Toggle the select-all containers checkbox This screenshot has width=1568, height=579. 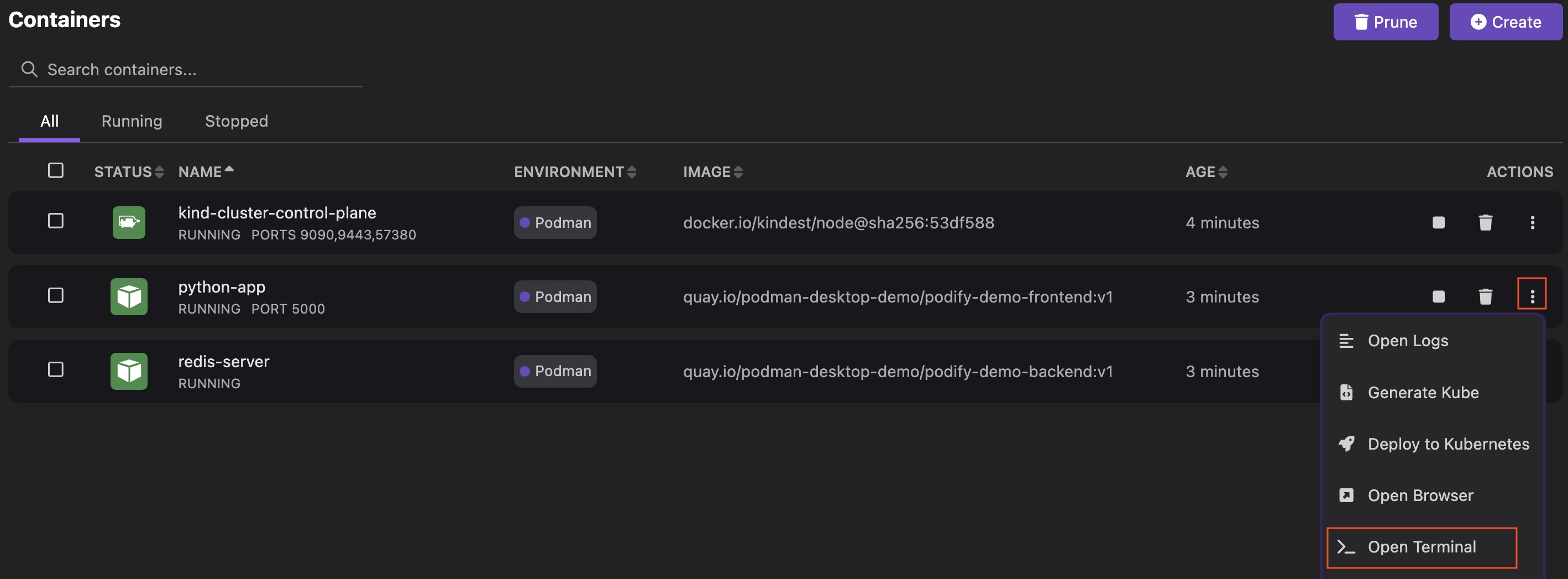pyautogui.click(x=55, y=170)
